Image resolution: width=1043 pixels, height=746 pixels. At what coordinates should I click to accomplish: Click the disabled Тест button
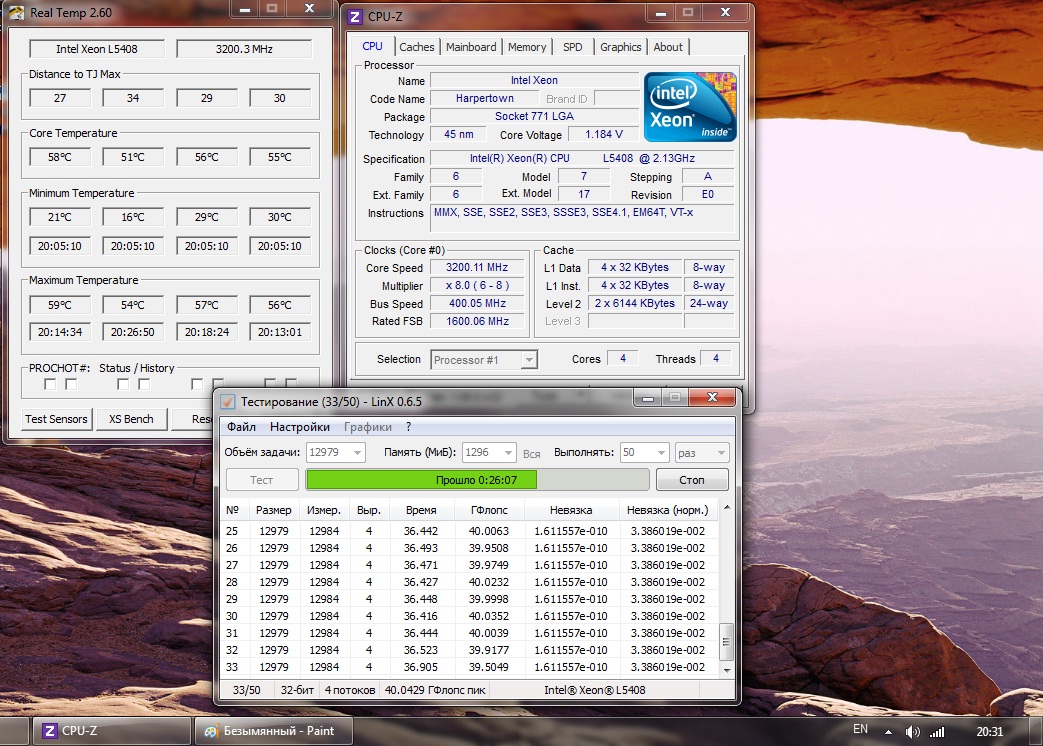[x=261, y=479]
